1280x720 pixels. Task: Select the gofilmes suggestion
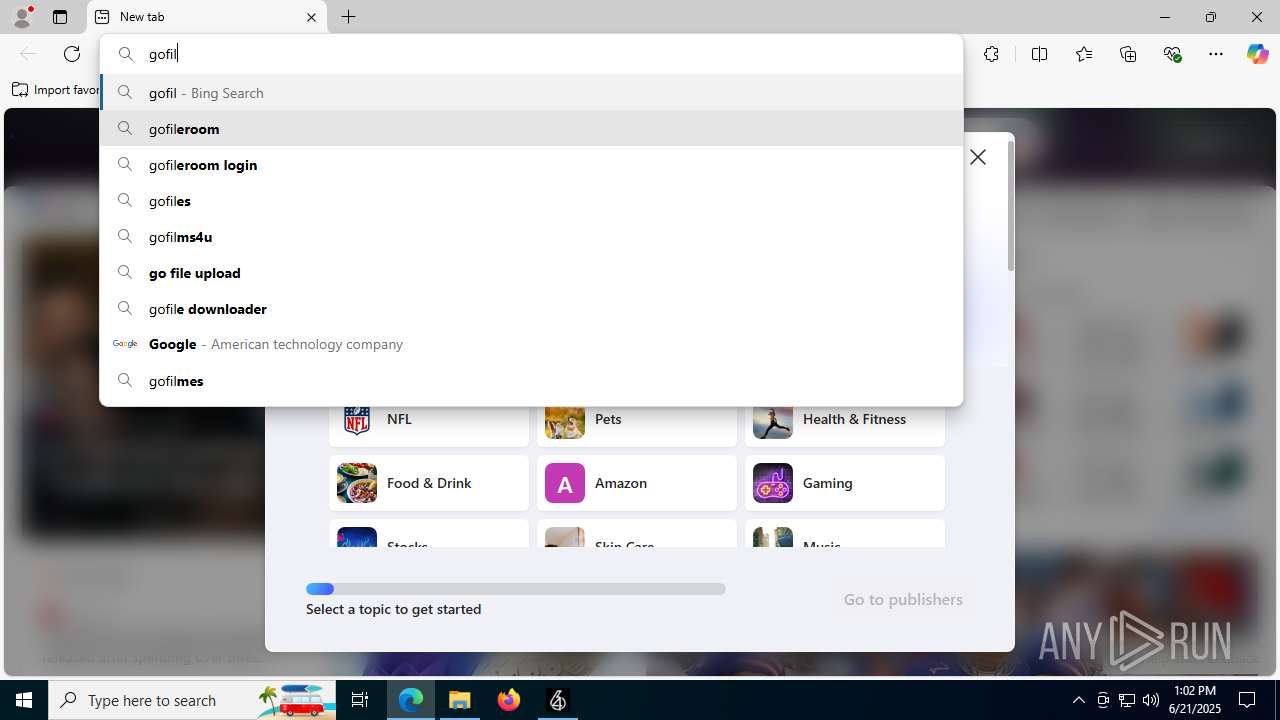(x=531, y=380)
